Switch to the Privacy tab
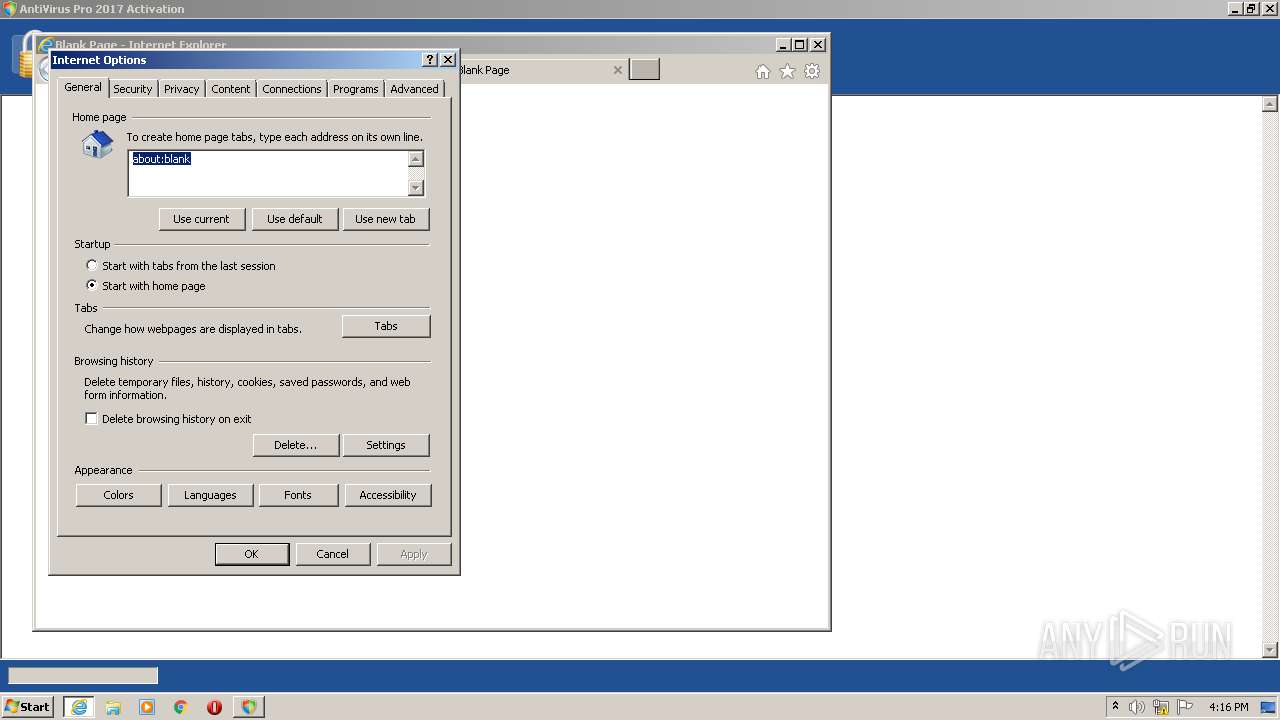The image size is (1280, 720). point(181,89)
